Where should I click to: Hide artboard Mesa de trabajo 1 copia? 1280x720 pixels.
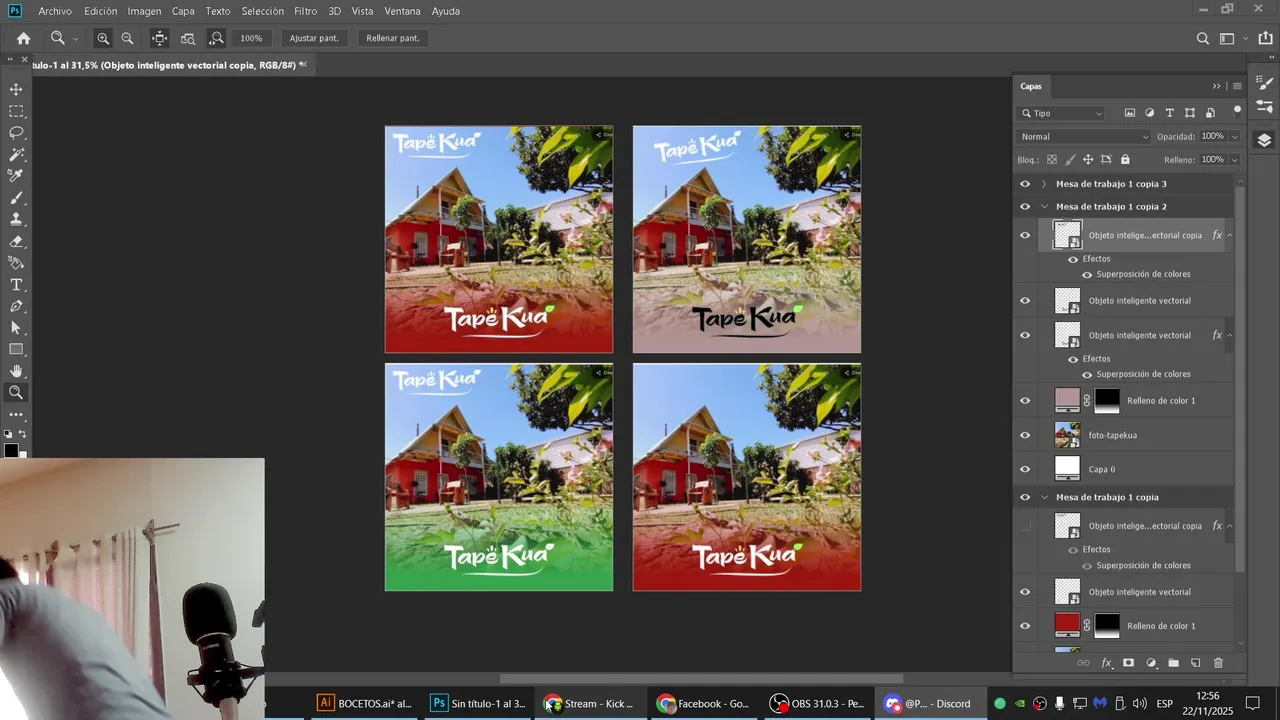(1025, 497)
